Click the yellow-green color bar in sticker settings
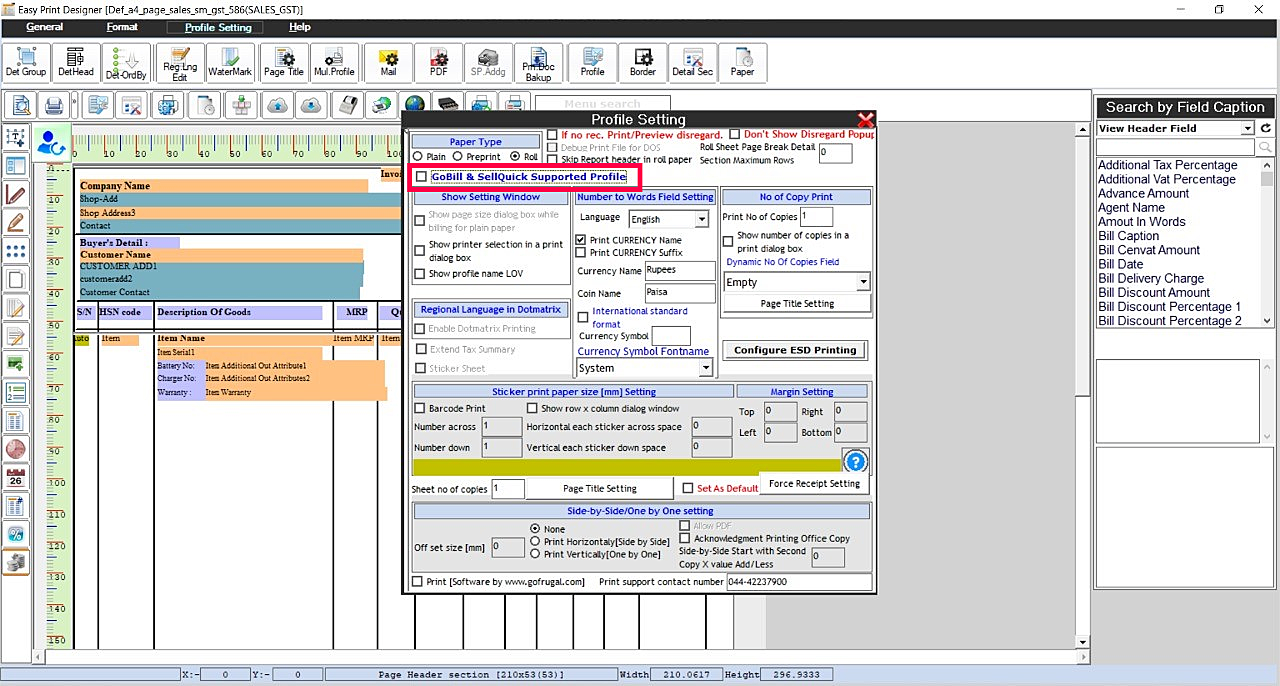The width and height of the screenshot is (1280, 686). 627,466
